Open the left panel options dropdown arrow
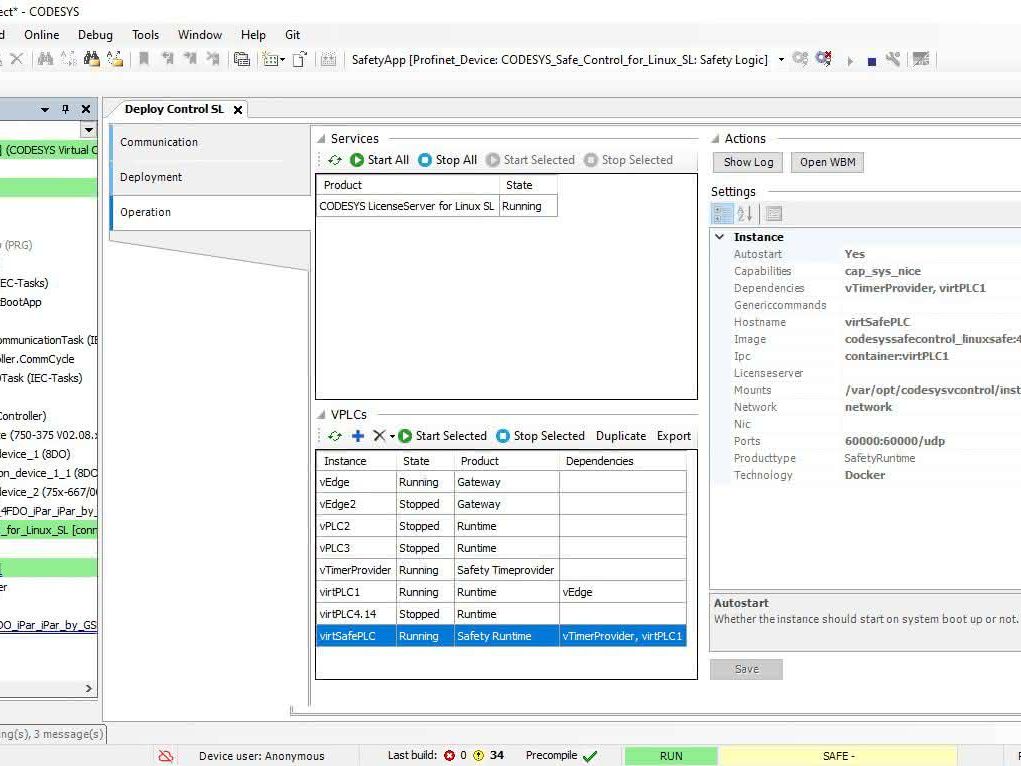The height and width of the screenshot is (766, 1021). pos(45,109)
